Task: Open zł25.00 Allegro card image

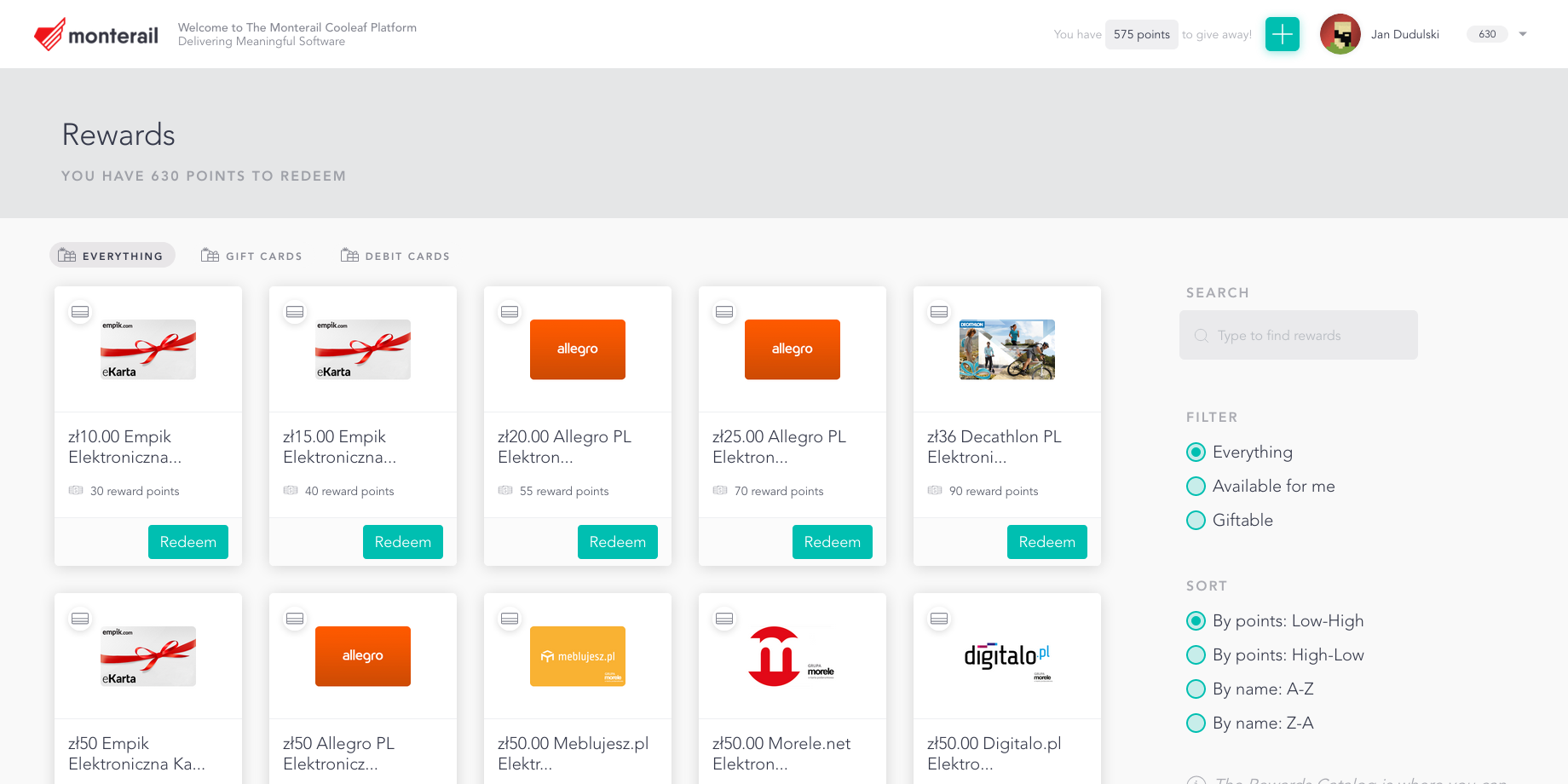Action: pos(793,349)
